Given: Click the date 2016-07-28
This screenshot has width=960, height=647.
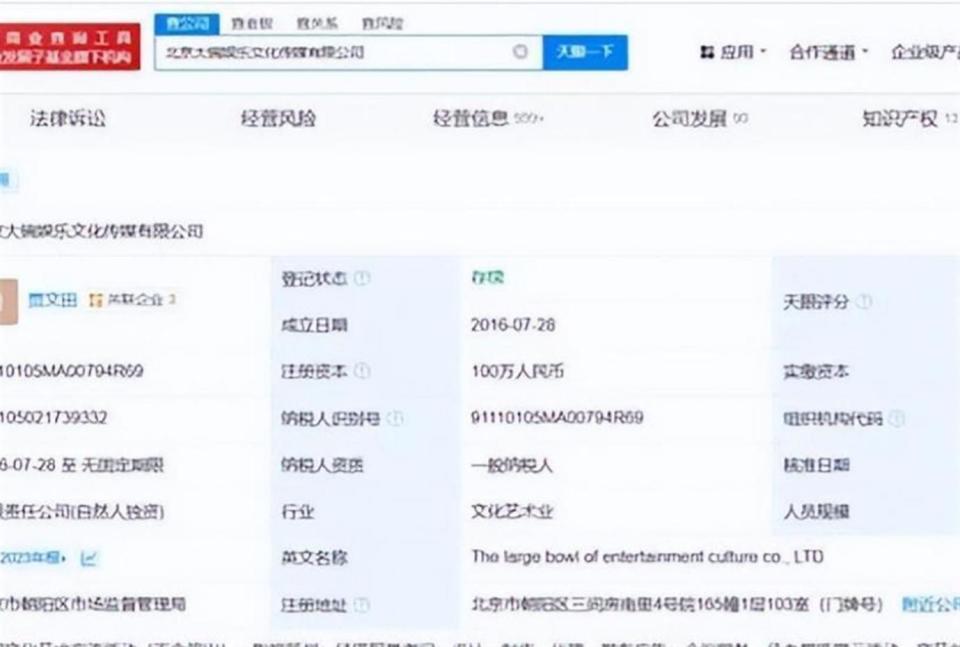Looking at the screenshot, I should click(x=513, y=325).
